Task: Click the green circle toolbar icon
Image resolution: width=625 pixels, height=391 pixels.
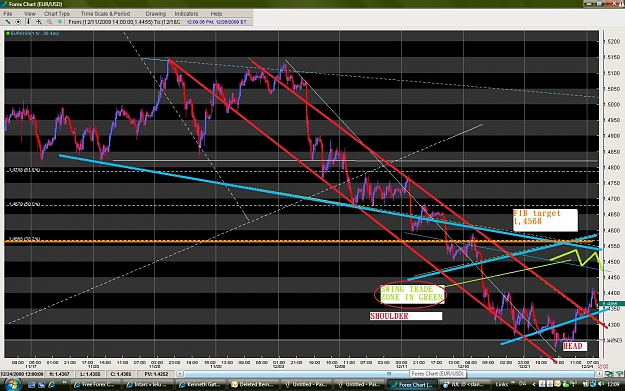Action: tap(60, 22)
